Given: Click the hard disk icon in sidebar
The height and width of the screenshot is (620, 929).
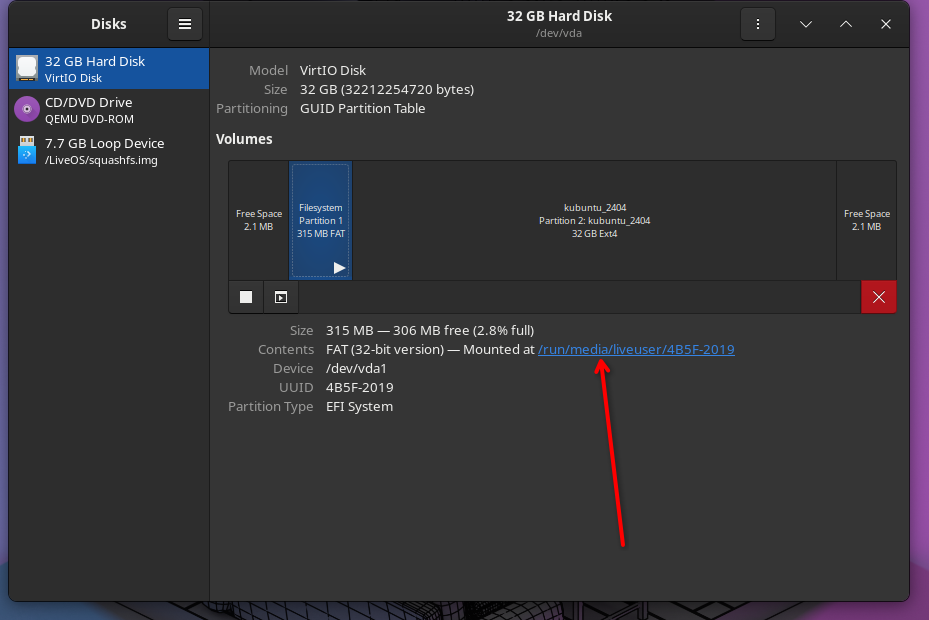Looking at the screenshot, I should [27, 69].
